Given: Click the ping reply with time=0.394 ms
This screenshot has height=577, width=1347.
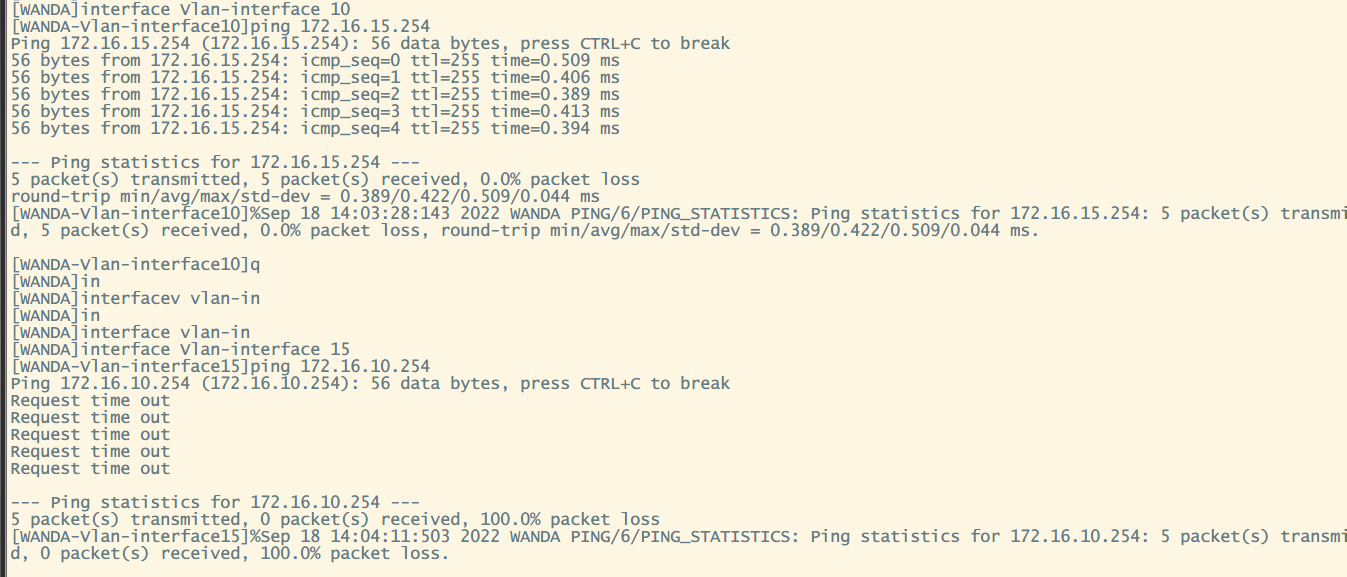Looking at the screenshot, I should 315,128.
